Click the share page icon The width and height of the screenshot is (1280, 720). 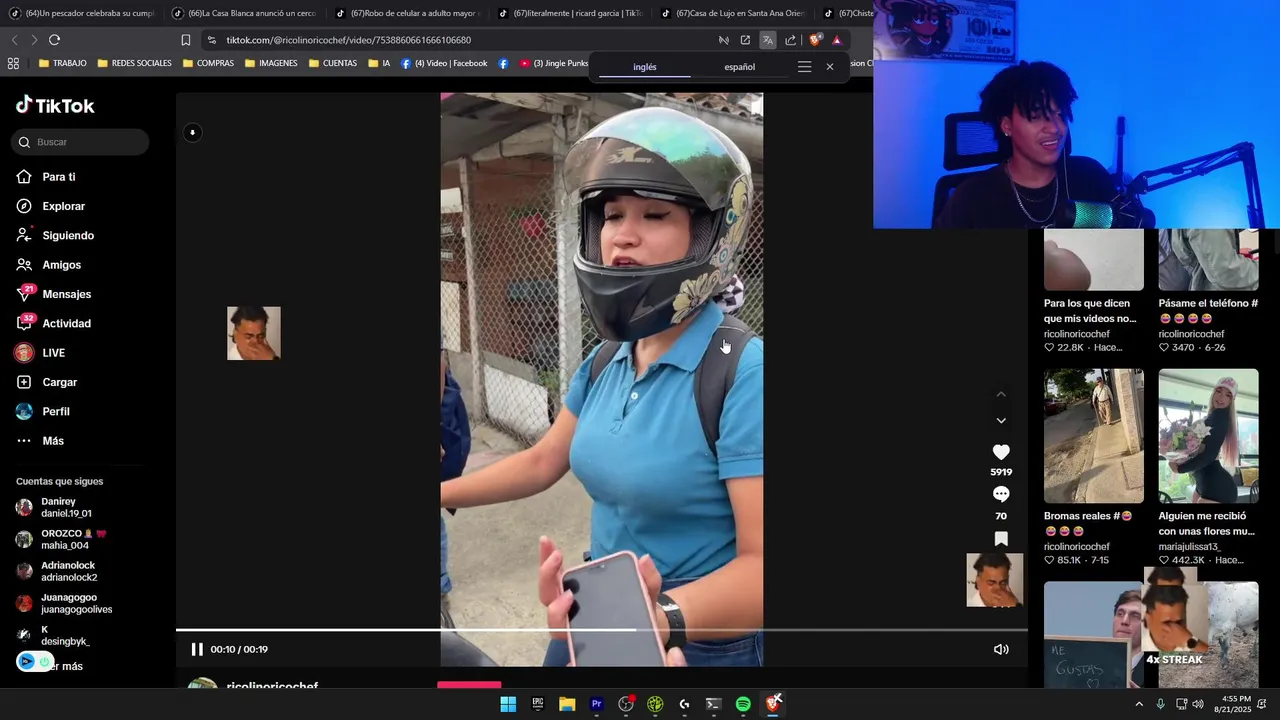pos(790,40)
